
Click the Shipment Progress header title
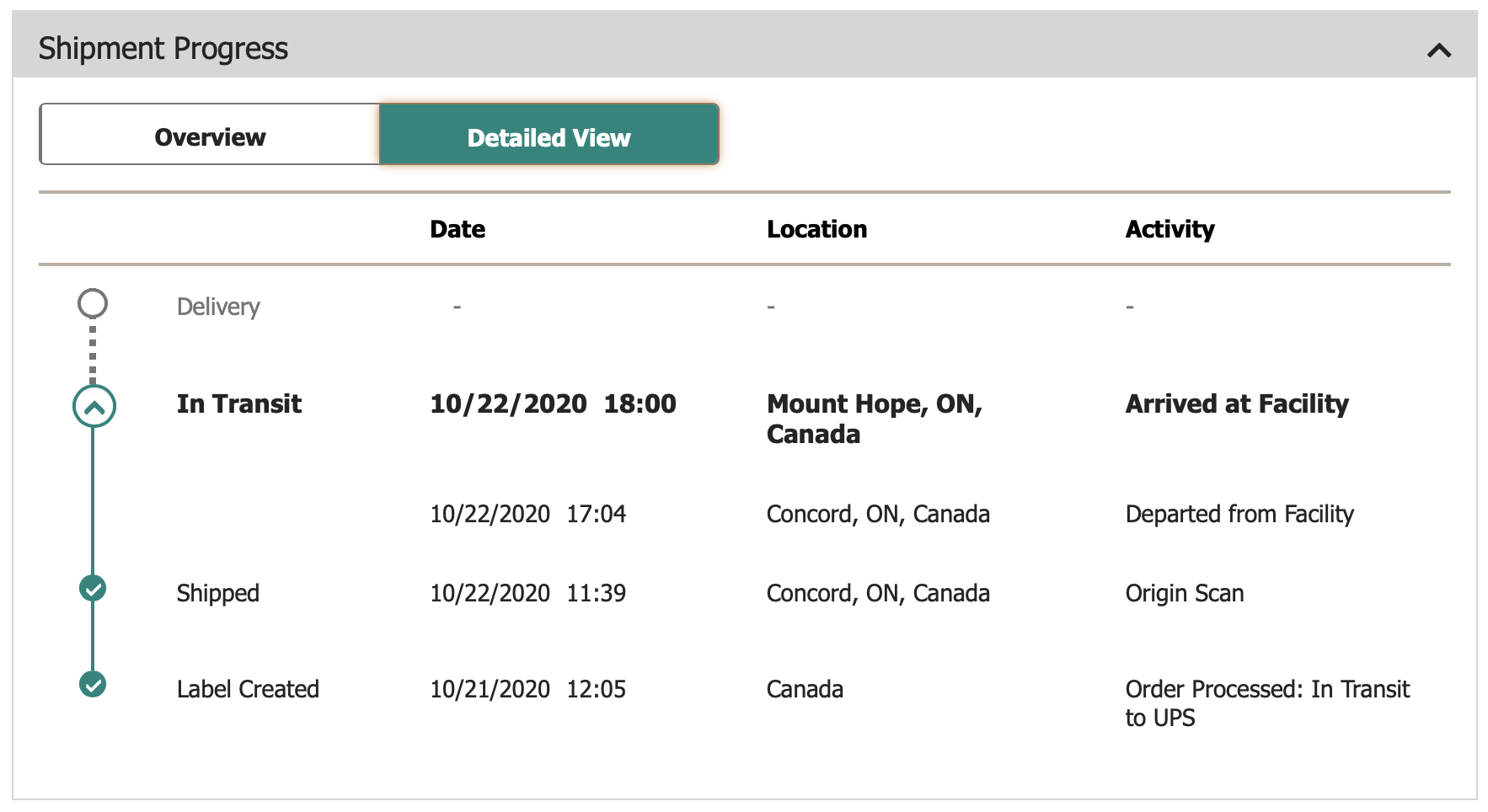(163, 49)
